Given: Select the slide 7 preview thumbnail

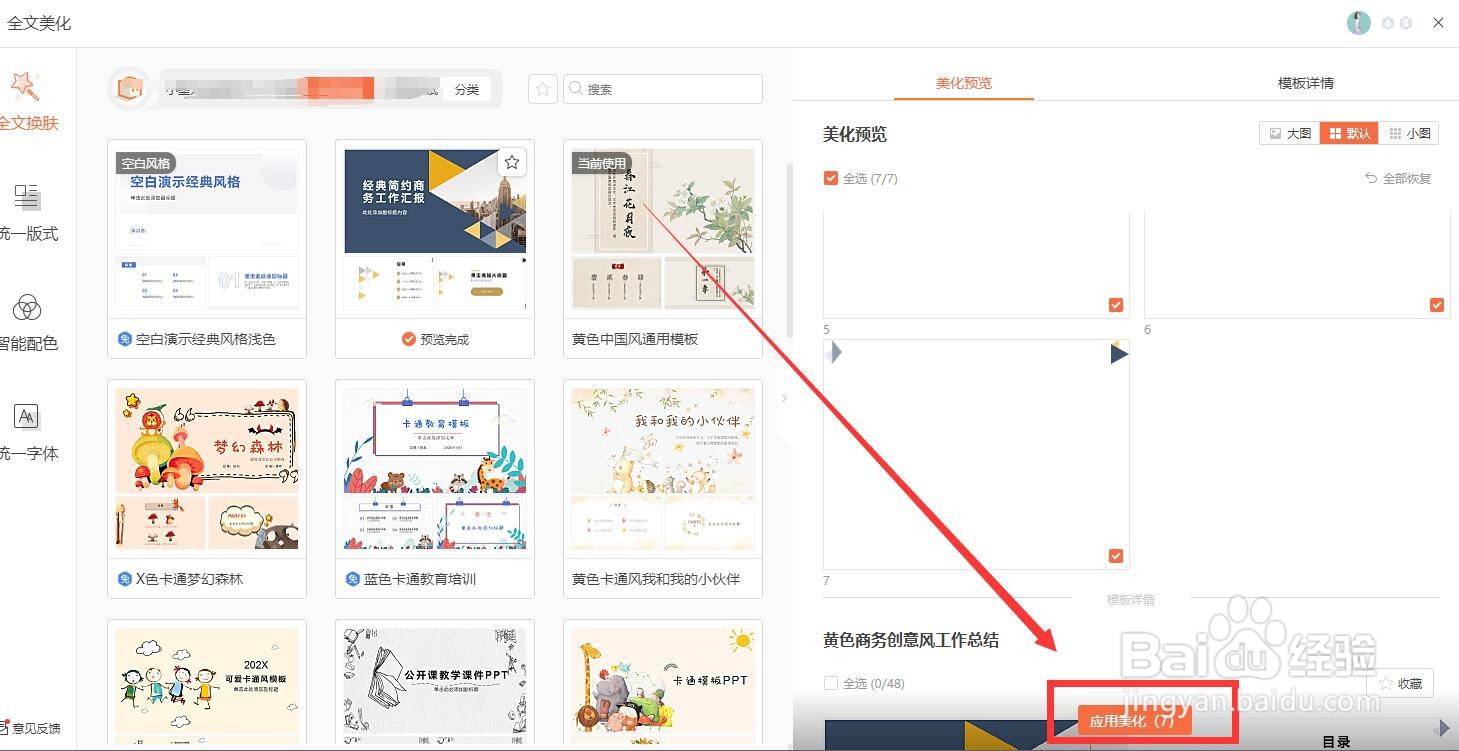Looking at the screenshot, I should (x=976, y=454).
